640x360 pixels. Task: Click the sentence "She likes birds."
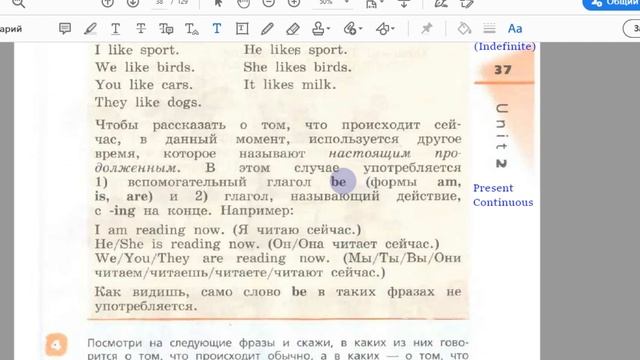297,67
